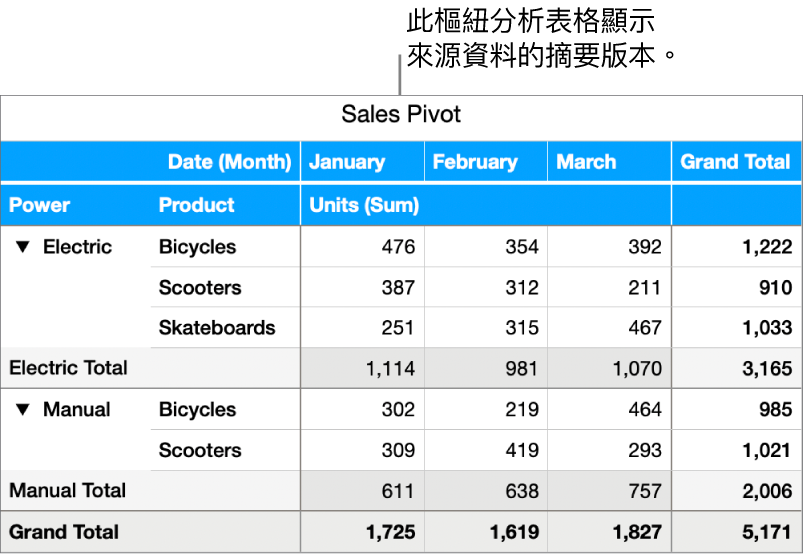Select the Grand Total row label

pos(64,532)
